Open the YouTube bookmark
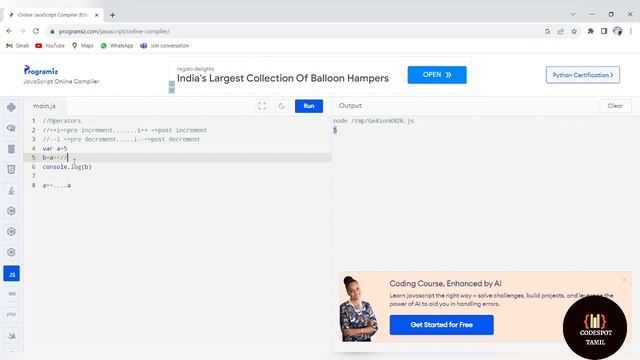This screenshot has width=640, height=360. 50,46
